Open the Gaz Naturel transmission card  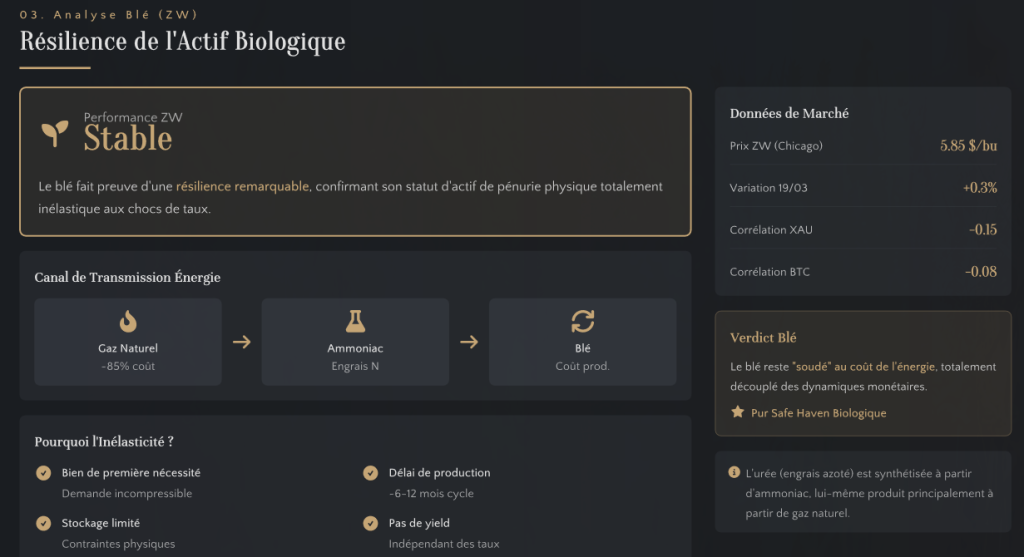128,342
